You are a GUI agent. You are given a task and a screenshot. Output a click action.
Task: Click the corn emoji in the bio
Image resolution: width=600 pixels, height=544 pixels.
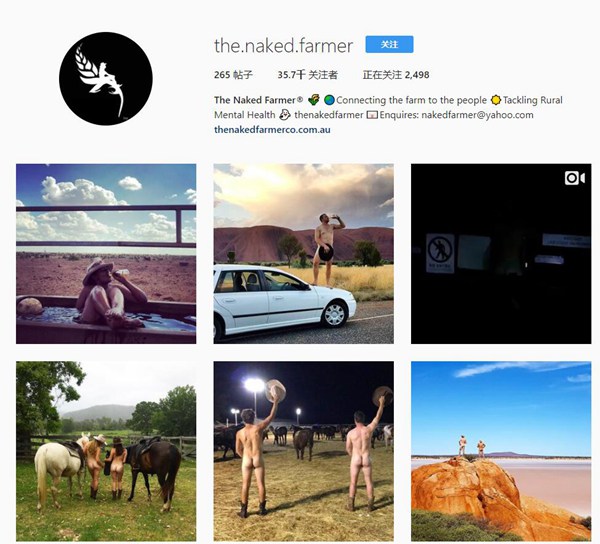pyautogui.click(x=313, y=100)
